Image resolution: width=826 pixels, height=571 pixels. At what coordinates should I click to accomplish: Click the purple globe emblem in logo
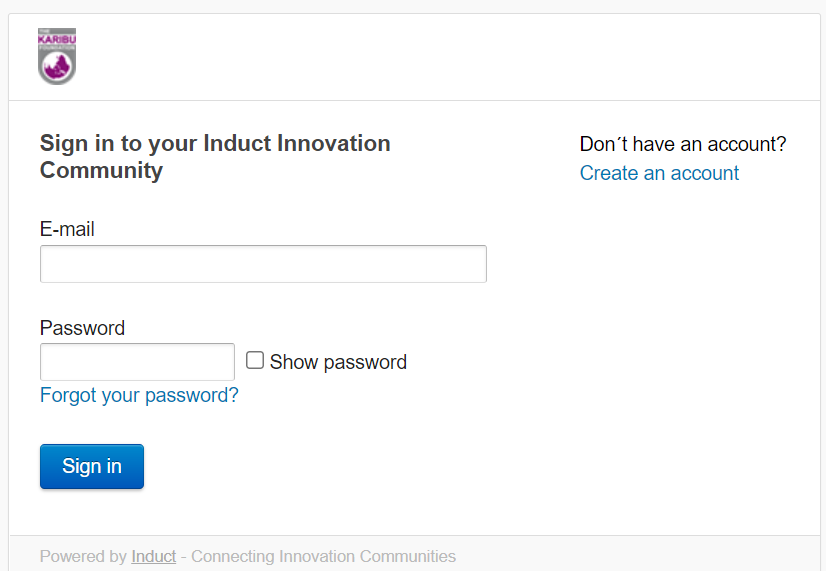click(x=57, y=67)
